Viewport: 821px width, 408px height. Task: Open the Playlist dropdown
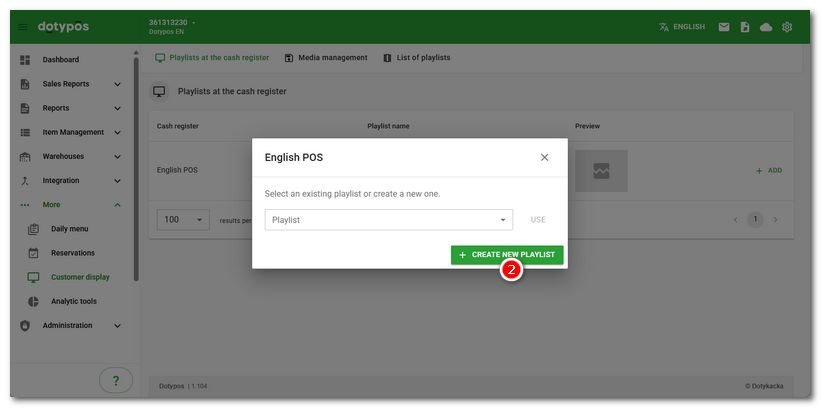pos(388,220)
